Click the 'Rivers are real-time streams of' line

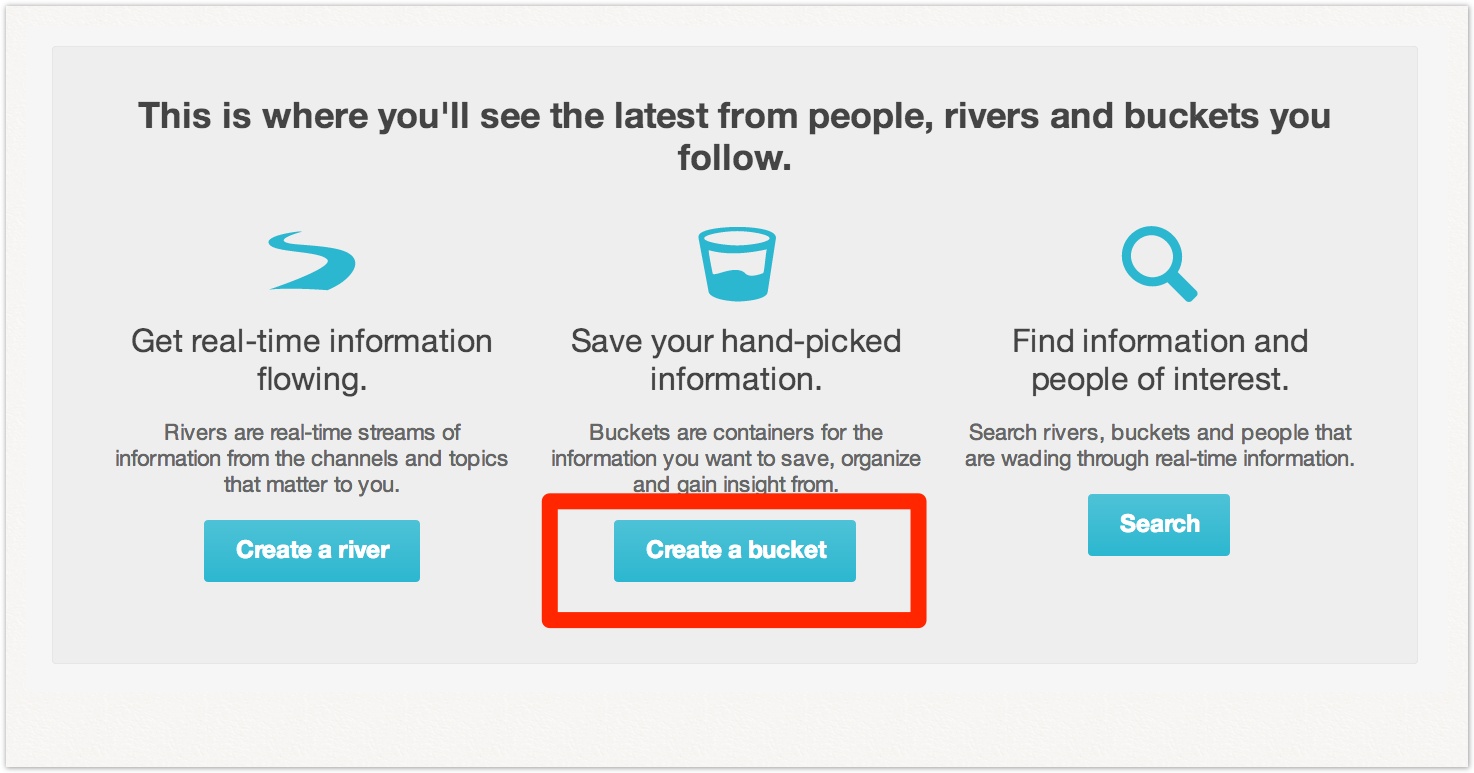tap(311, 433)
